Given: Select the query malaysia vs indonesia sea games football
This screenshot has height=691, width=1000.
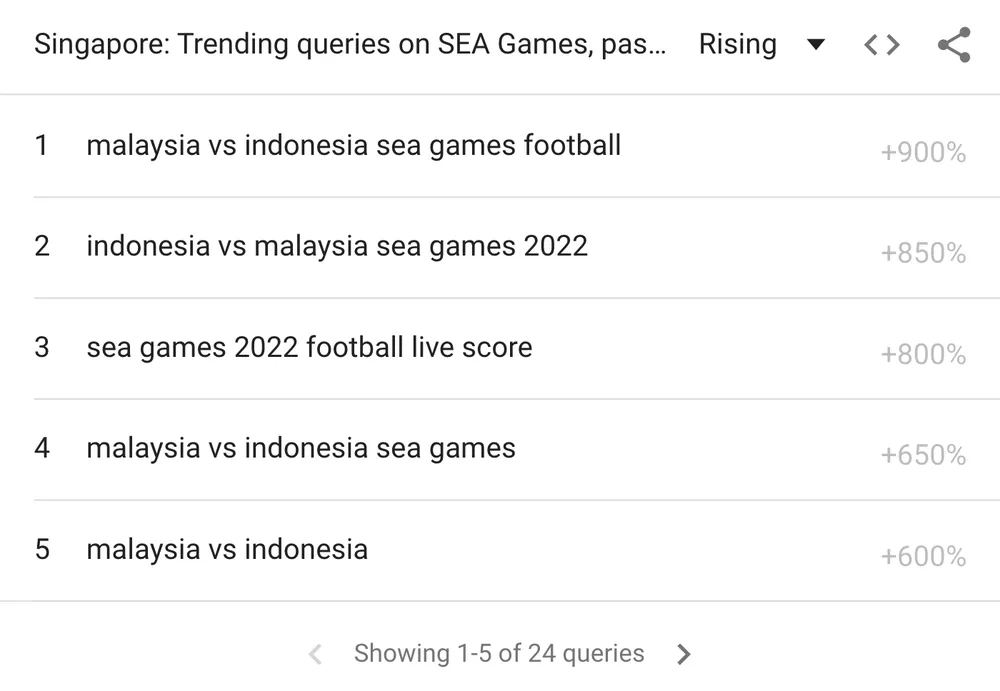Looking at the screenshot, I should click(353, 145).
